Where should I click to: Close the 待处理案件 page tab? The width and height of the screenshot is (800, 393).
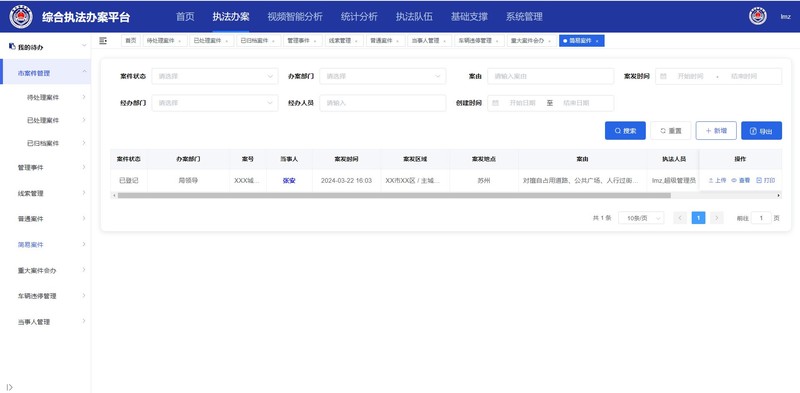pos(180,41)
